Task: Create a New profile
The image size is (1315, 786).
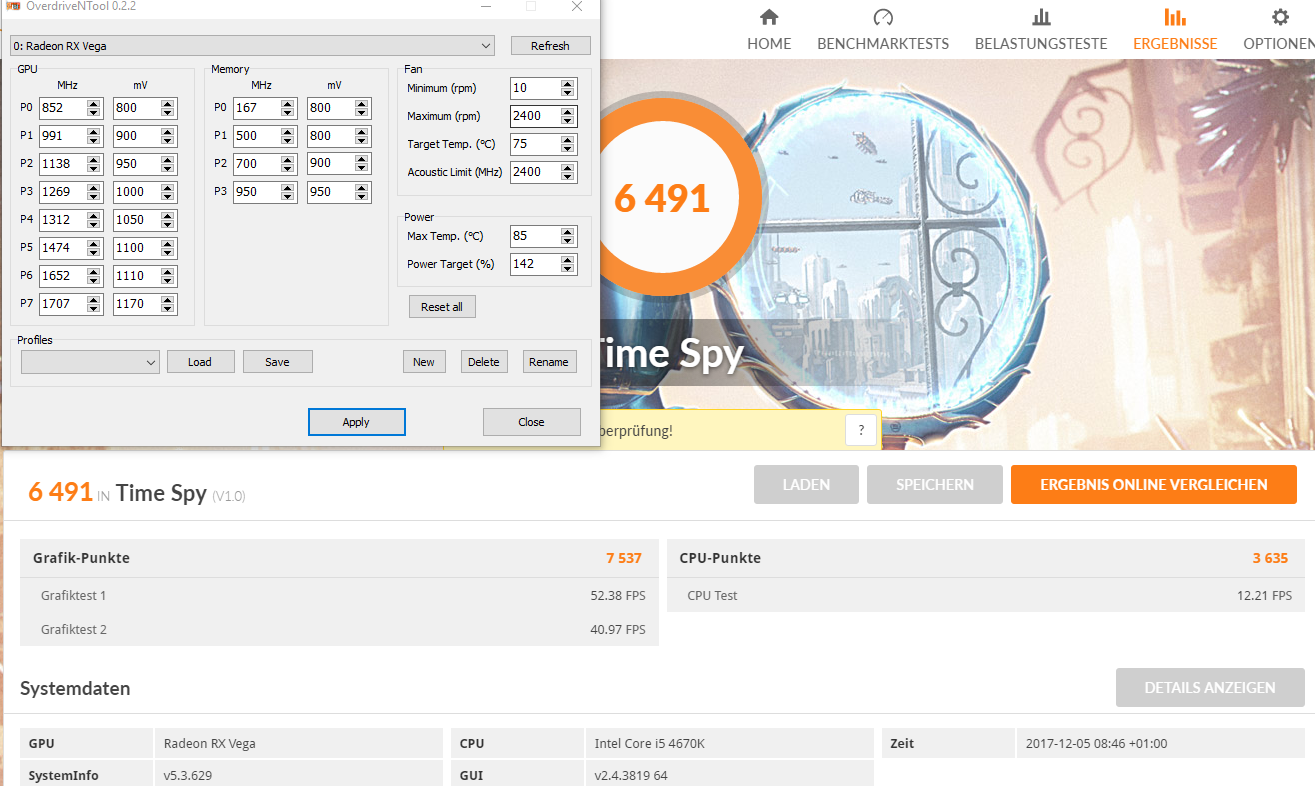Action: pos(424,362)
